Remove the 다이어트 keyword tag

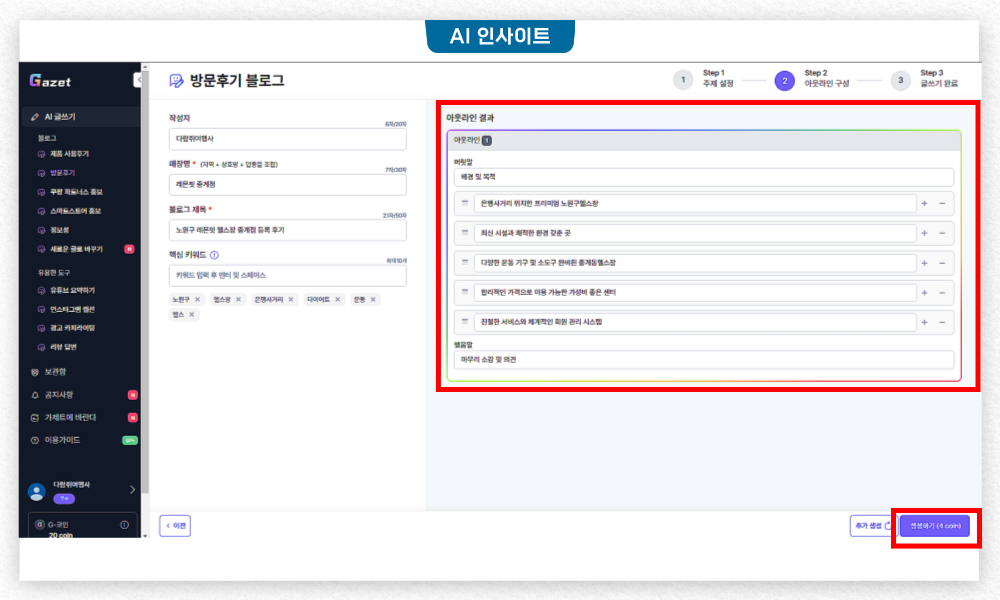(337, 300)
